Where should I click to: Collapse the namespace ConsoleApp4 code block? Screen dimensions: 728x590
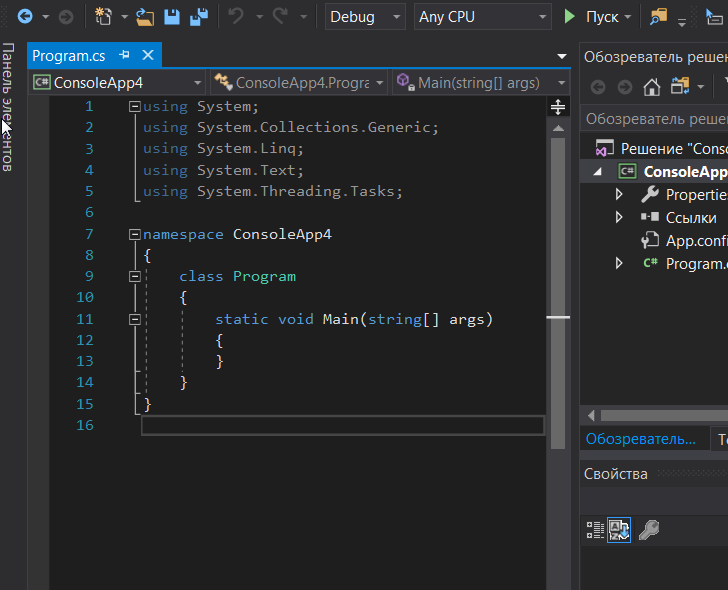click(134, 234)
